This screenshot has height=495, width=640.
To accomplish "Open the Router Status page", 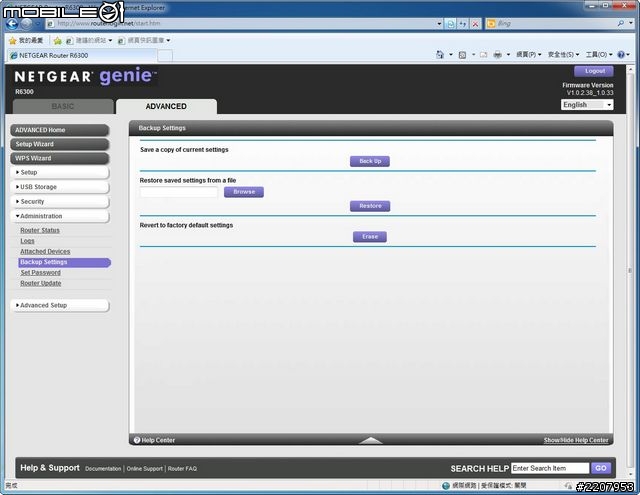I will 40,231.
